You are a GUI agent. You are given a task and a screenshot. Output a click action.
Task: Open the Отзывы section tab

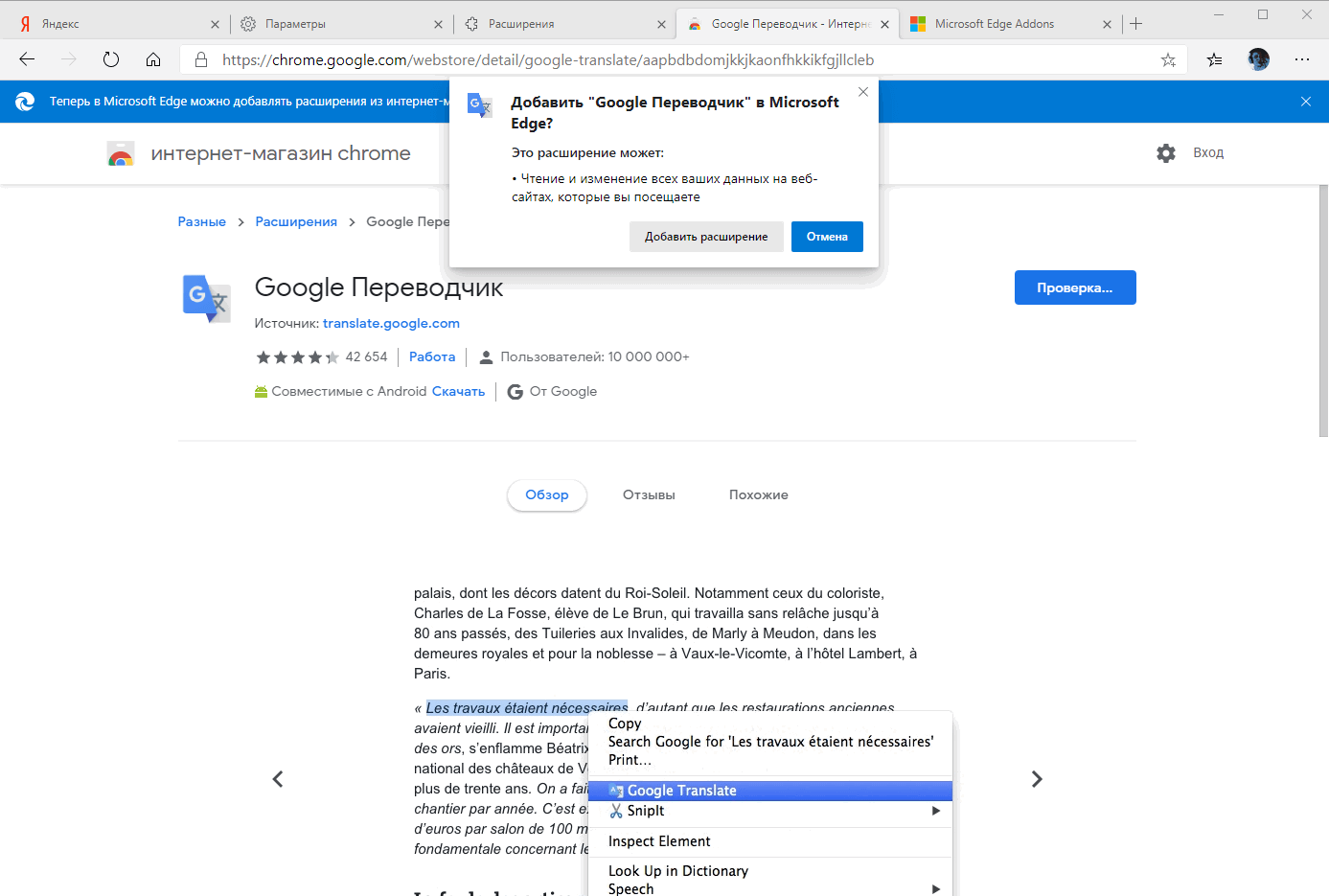[649, 495]
